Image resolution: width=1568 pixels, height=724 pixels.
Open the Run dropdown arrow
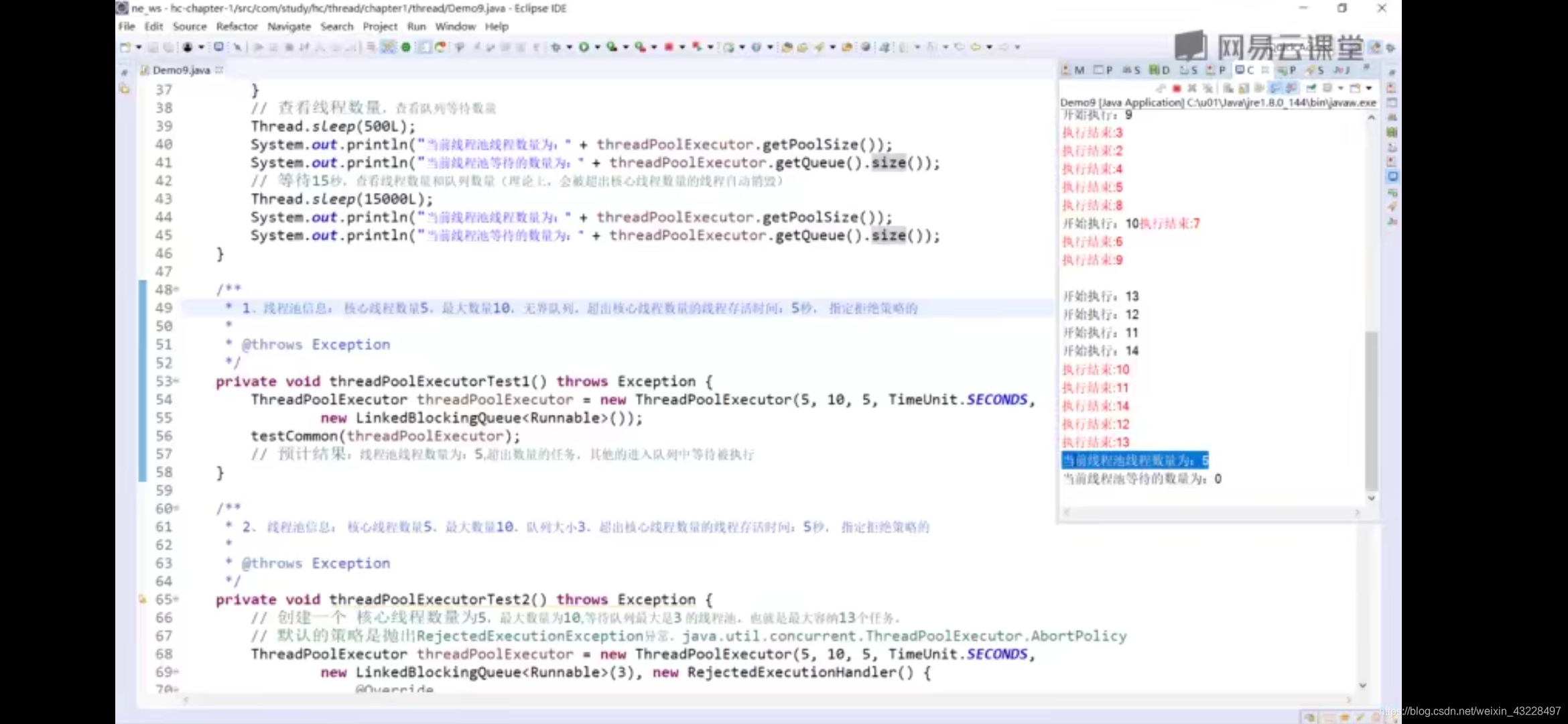598,47
